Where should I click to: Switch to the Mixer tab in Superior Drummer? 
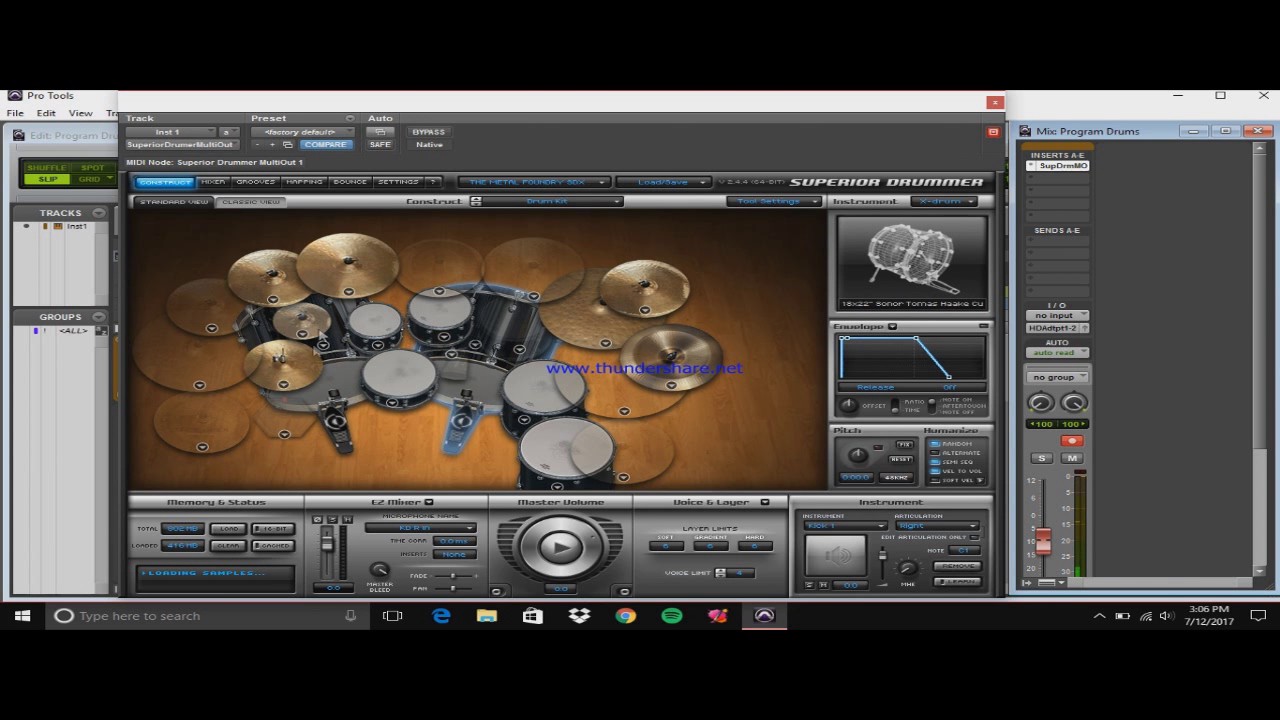click(x=213, y=182)
